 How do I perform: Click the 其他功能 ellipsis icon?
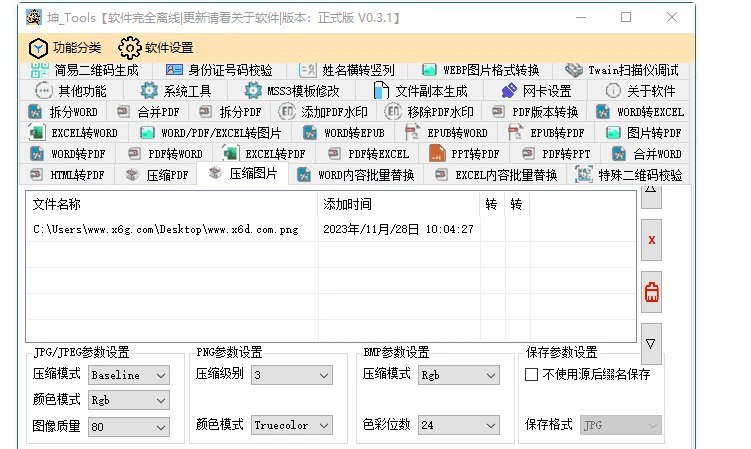[44, 91]
